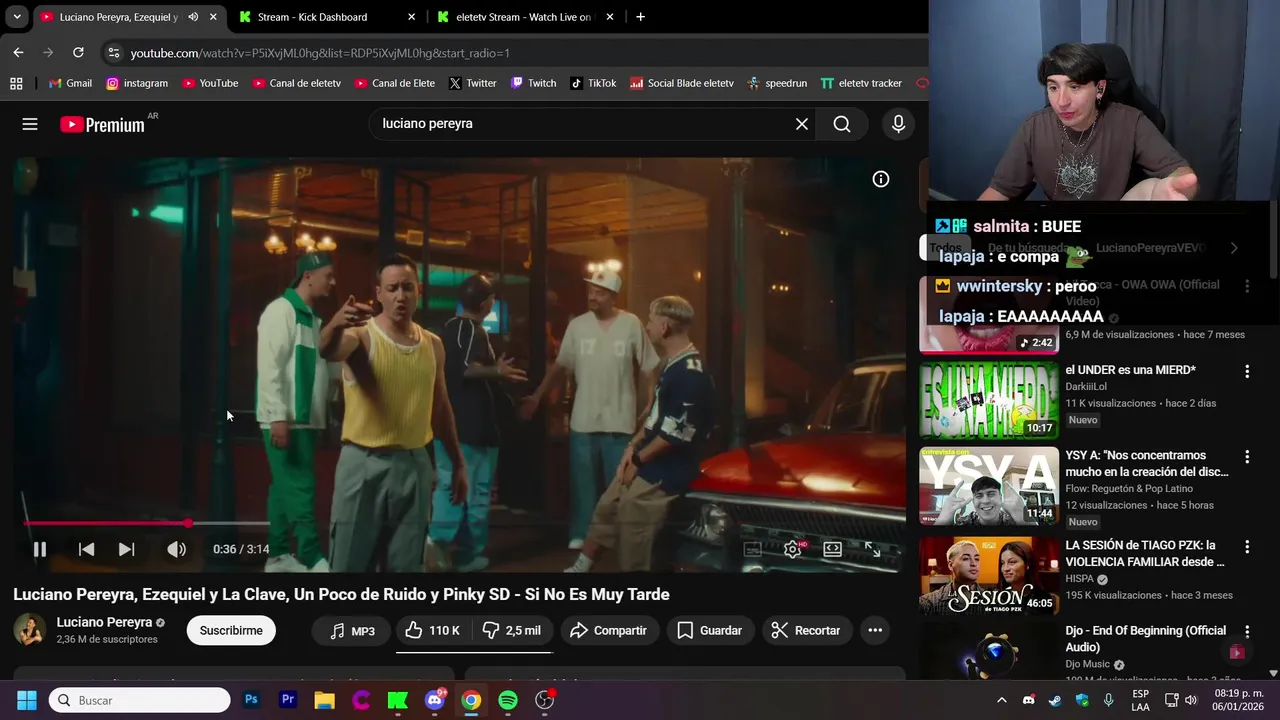Image resolution: width=1280 pixels, height=720 pixels.
Task: Switch the player to theater mode
Action: (832, 549)
